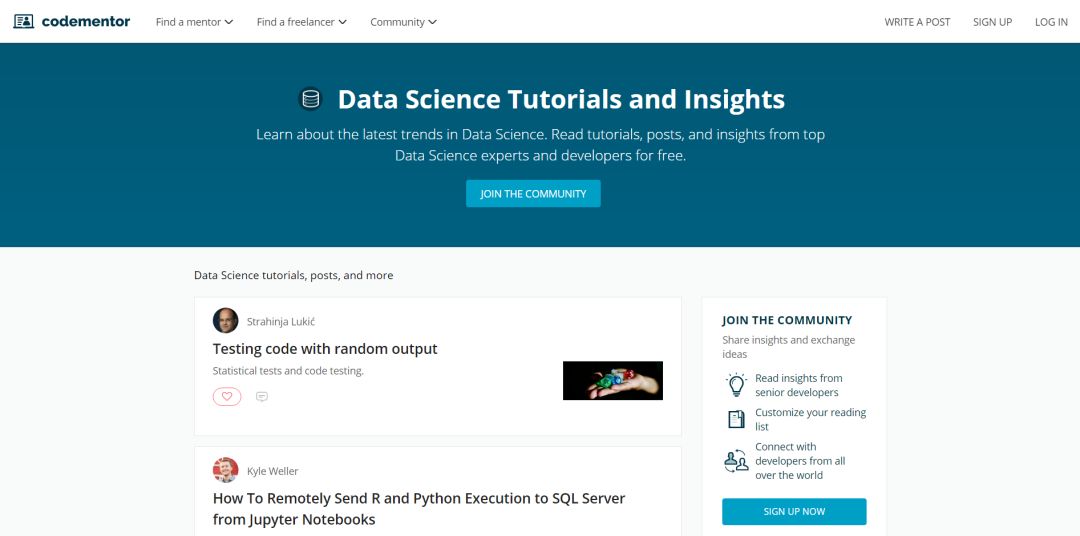Open the Testing code with random output article
1080x536 pixels.
tap(325, 349)
